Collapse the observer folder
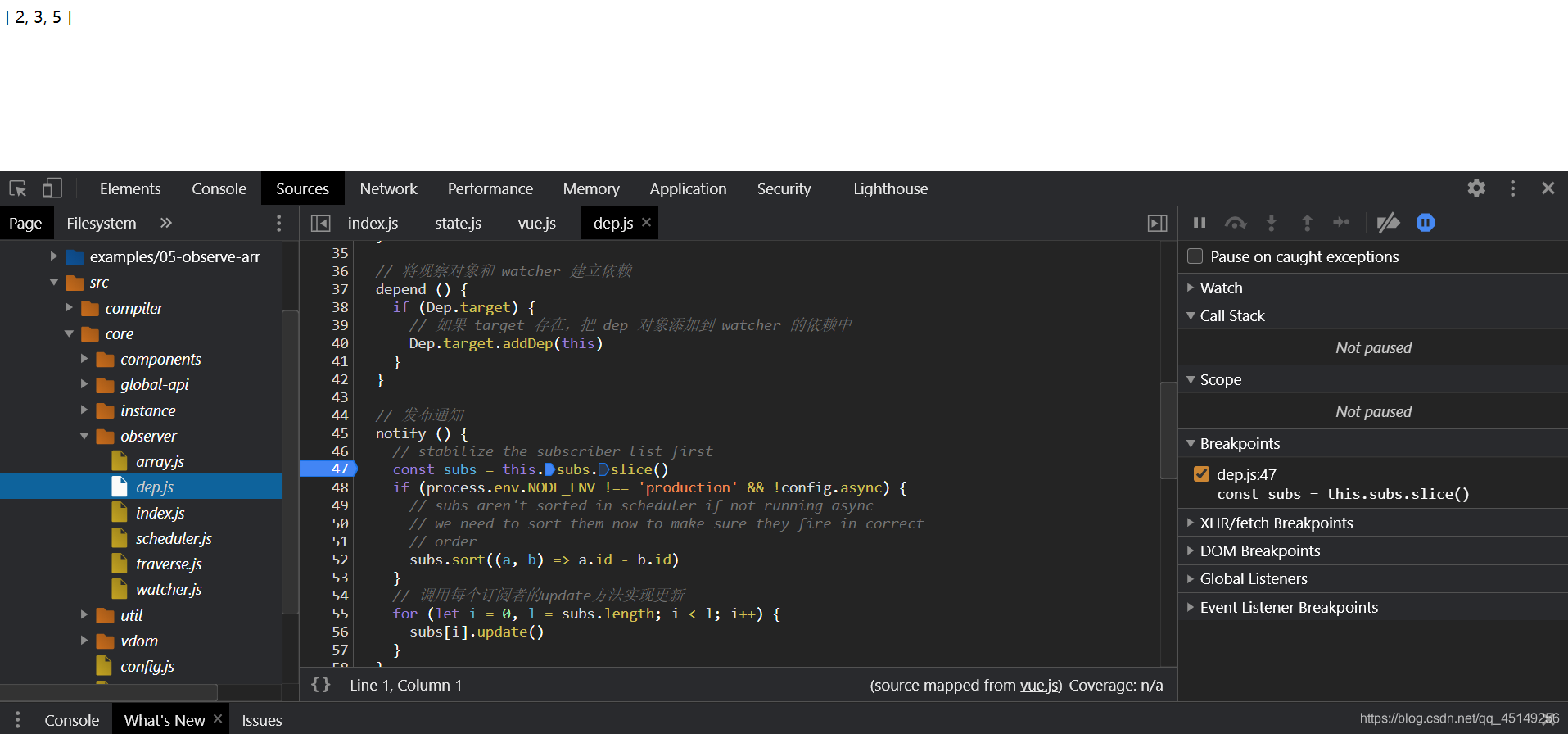Screen dimensions: 1568x734 click(84, 436)
